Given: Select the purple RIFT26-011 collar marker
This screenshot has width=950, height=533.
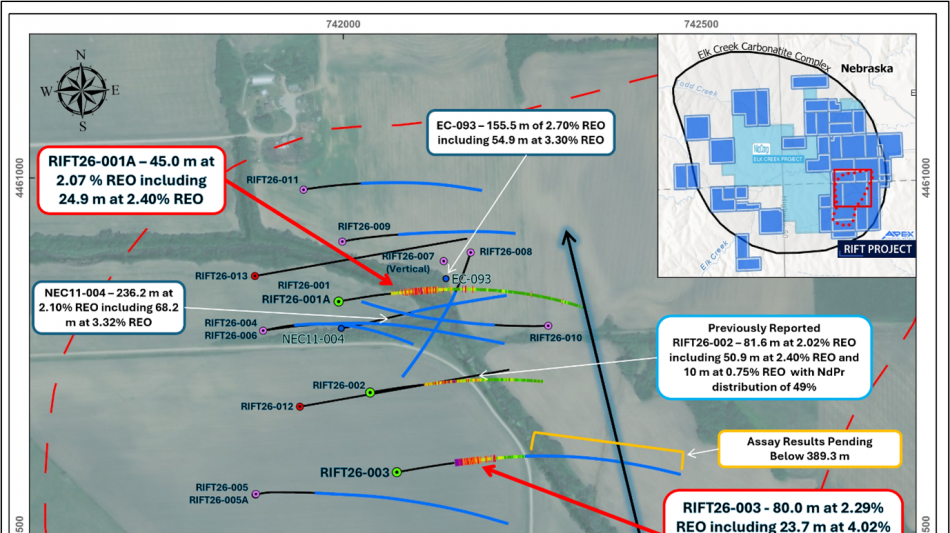Looking at the screenshot, I should point(304,189).
